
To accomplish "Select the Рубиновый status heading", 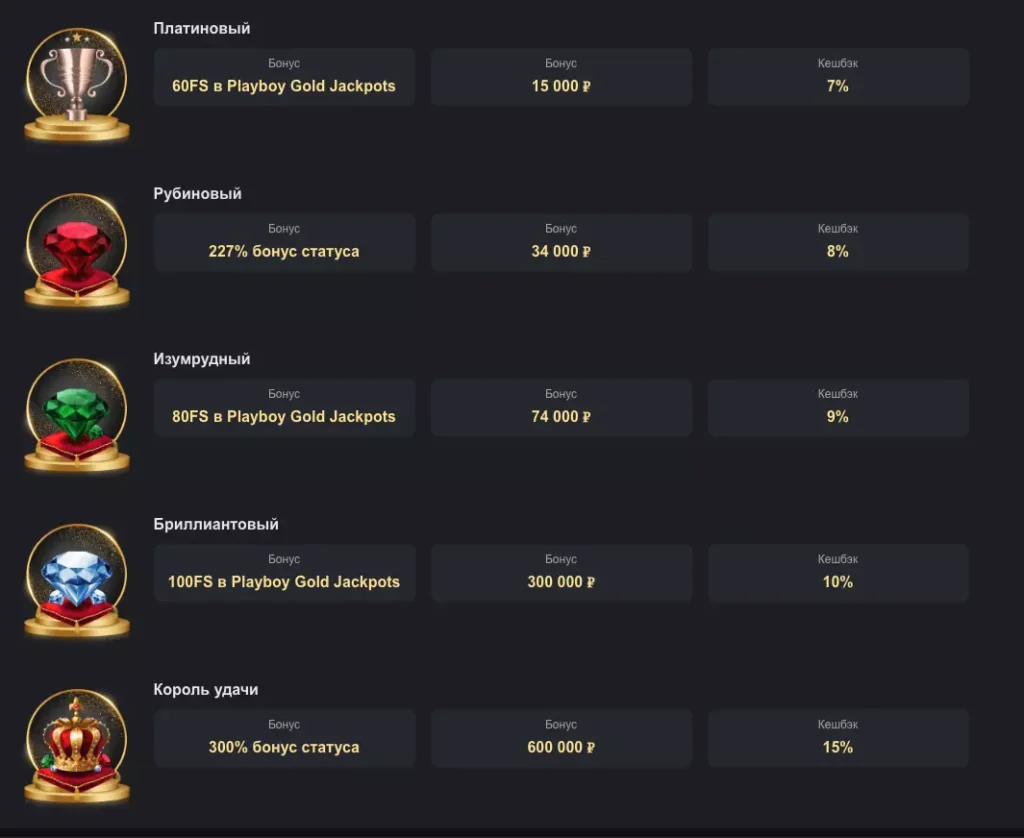I will click(198, 194).
